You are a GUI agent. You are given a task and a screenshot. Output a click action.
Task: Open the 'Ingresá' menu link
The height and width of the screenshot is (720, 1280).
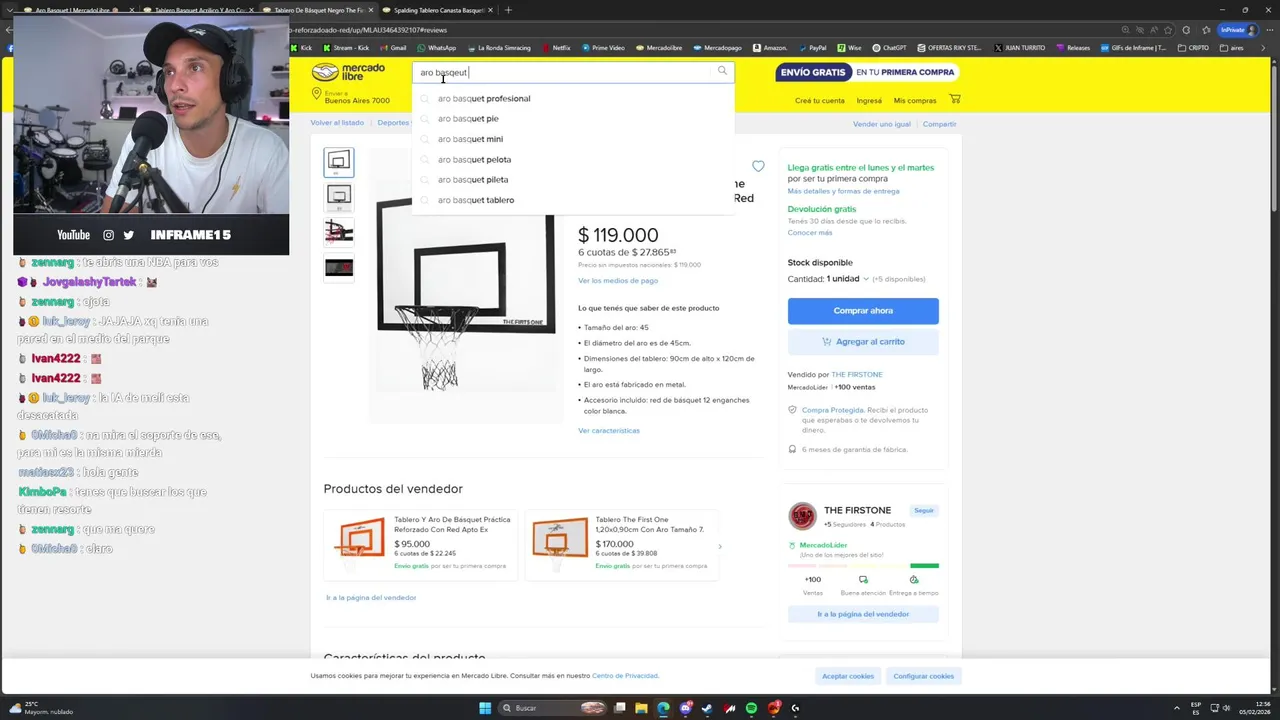[869, 100]
